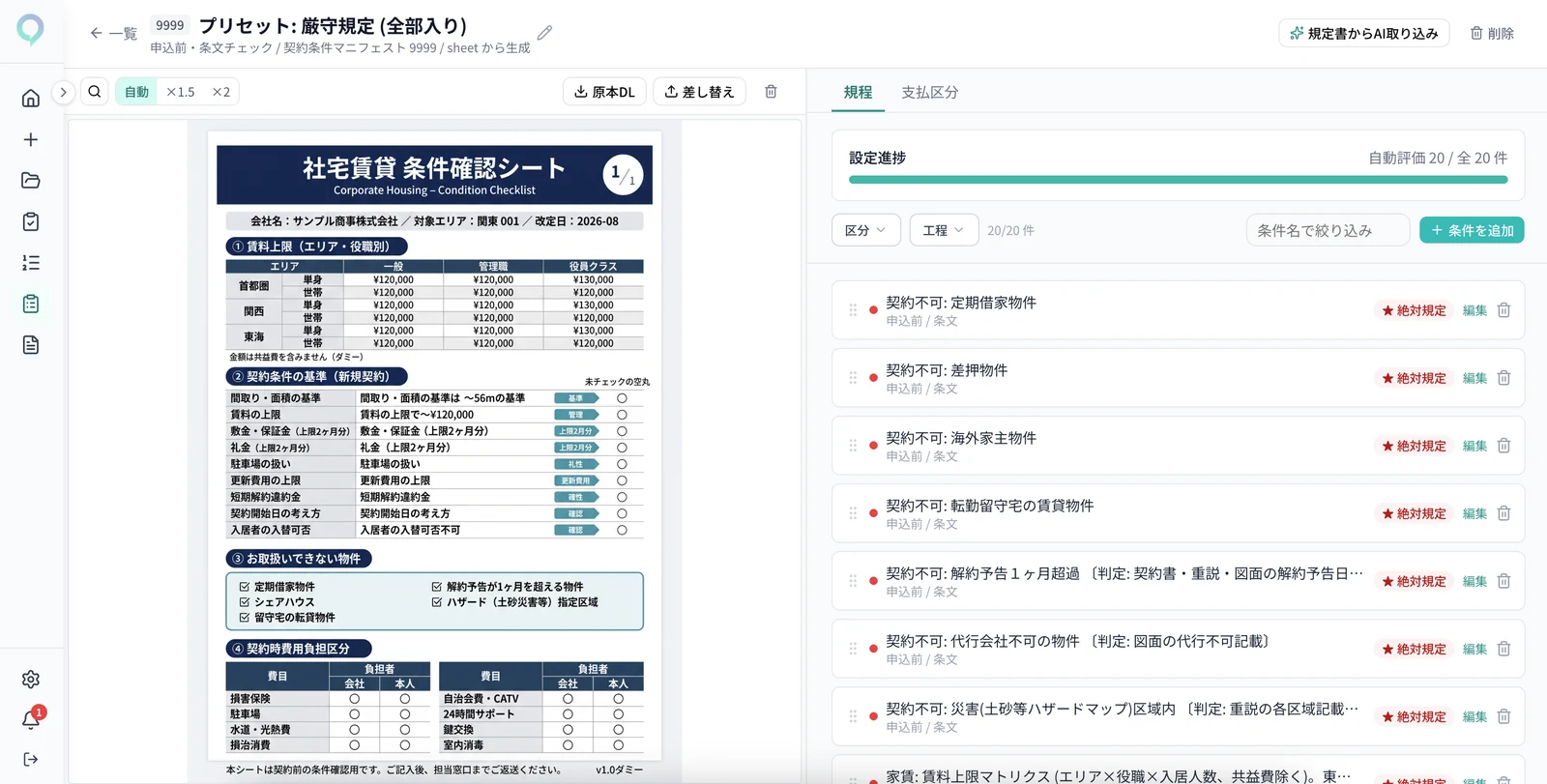1547x784 pixels.
Task: Toggle 絶対規定 badge on 定期借家物件 row
Action: pos(1414,310)
